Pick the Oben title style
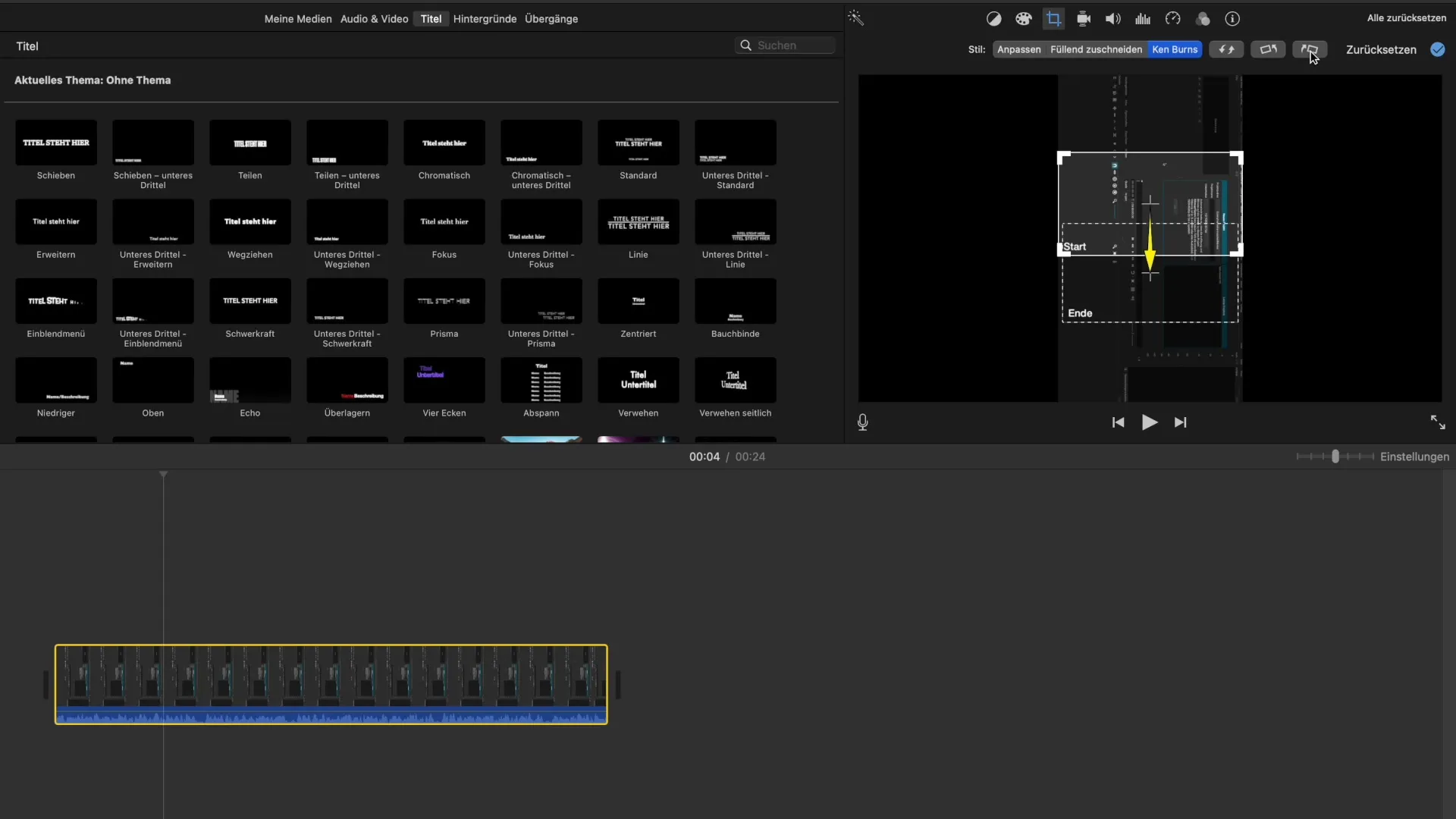The width and height of the screenshot is (1456, 819). (153, 380)
